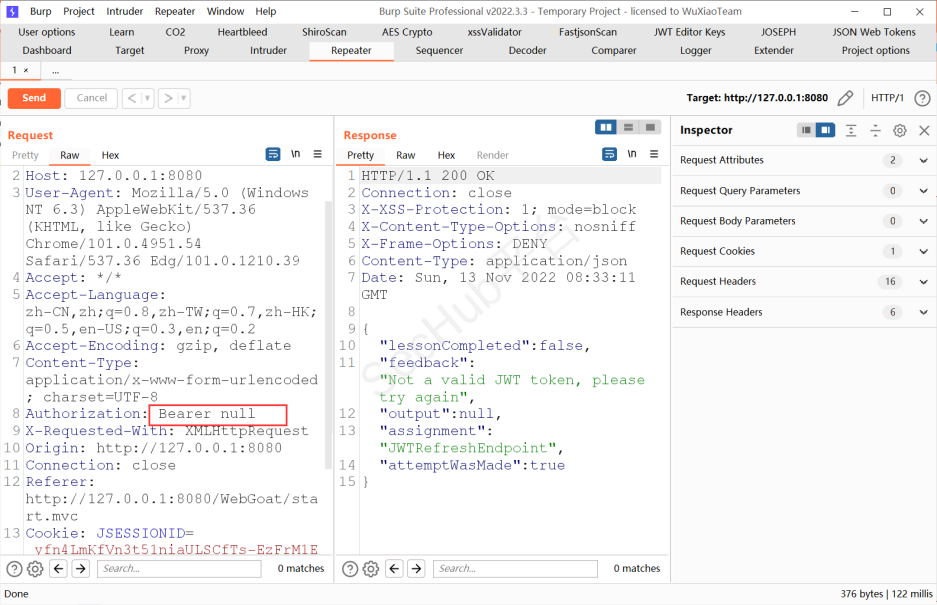This screenshot has width=937, height=605.
Task: Expand Request Headers section
Action: pos(923,282)
